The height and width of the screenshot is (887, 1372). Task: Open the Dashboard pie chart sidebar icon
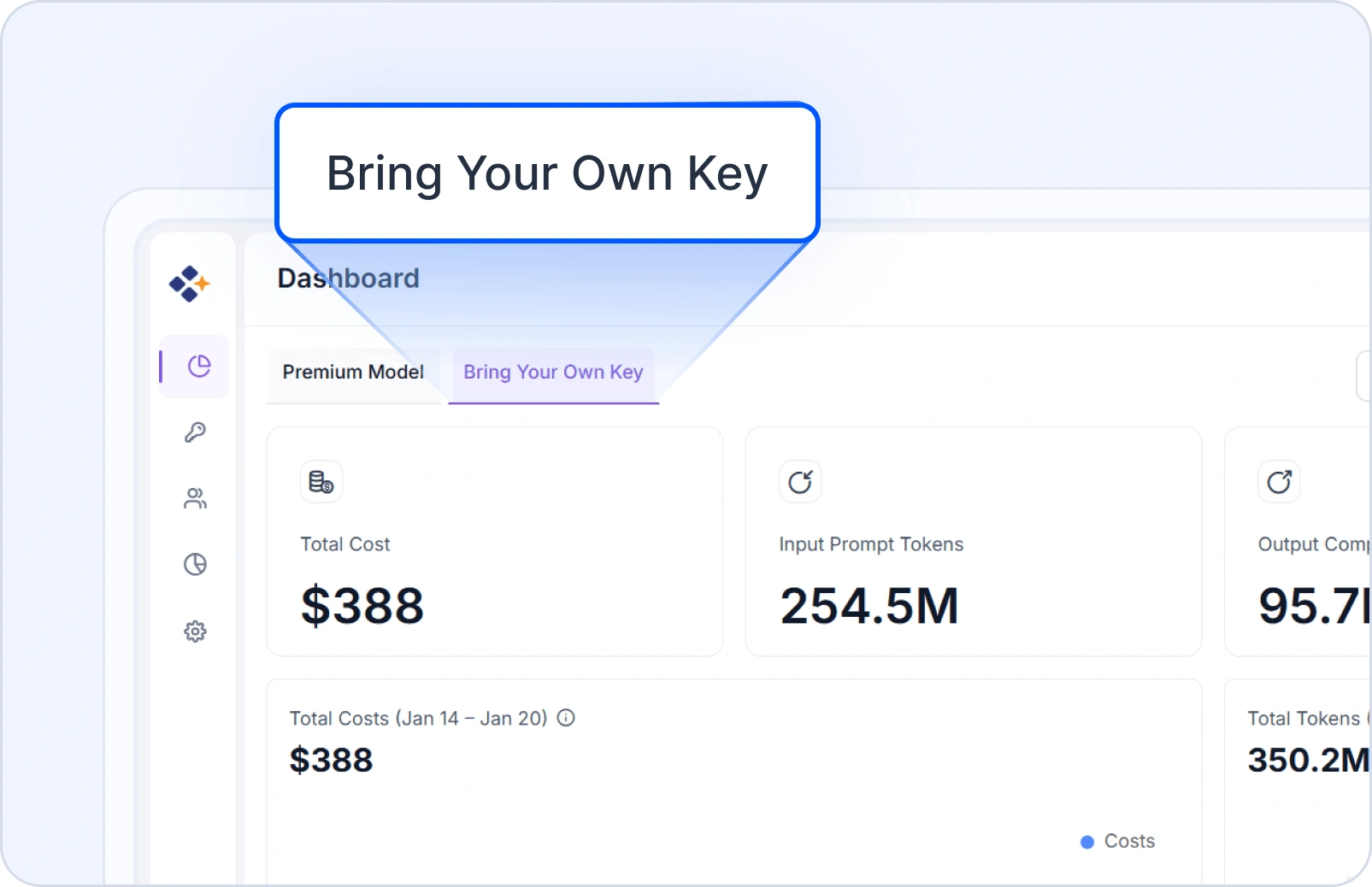(198, 367)
